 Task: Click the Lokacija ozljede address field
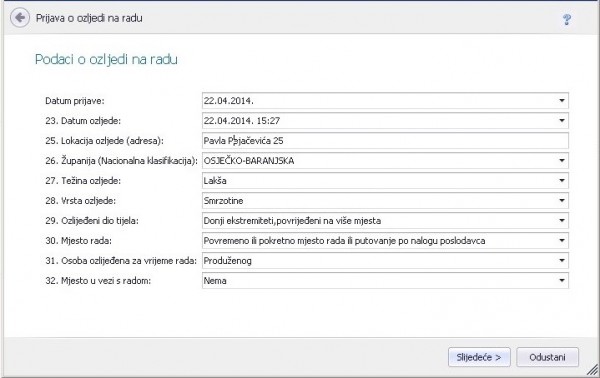coord(385,141)
